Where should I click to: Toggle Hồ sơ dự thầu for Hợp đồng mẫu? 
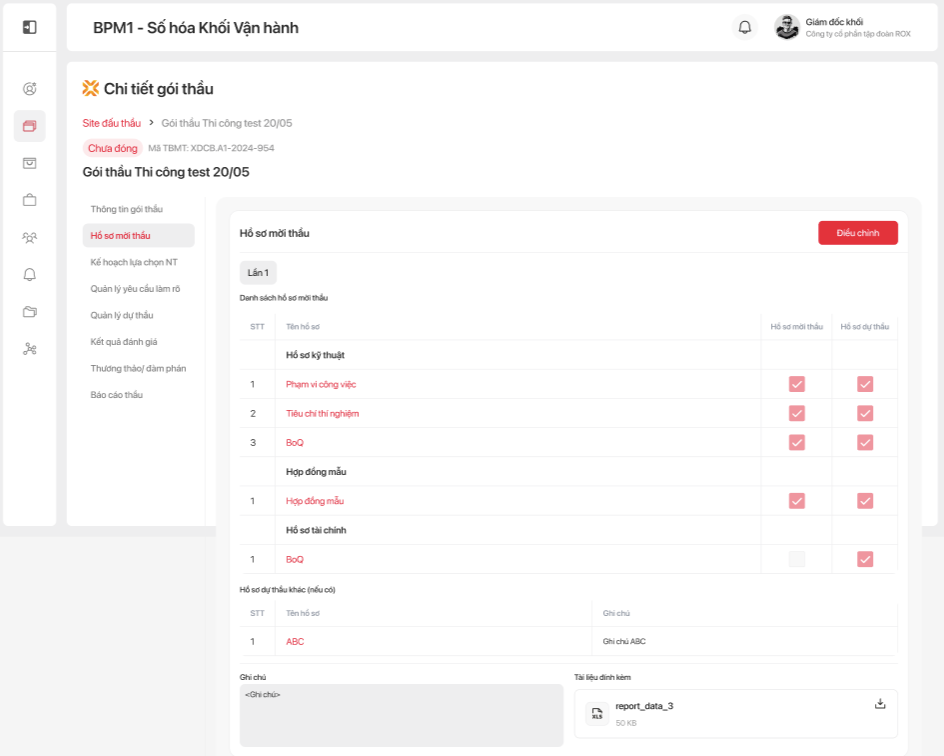point(865,501)
